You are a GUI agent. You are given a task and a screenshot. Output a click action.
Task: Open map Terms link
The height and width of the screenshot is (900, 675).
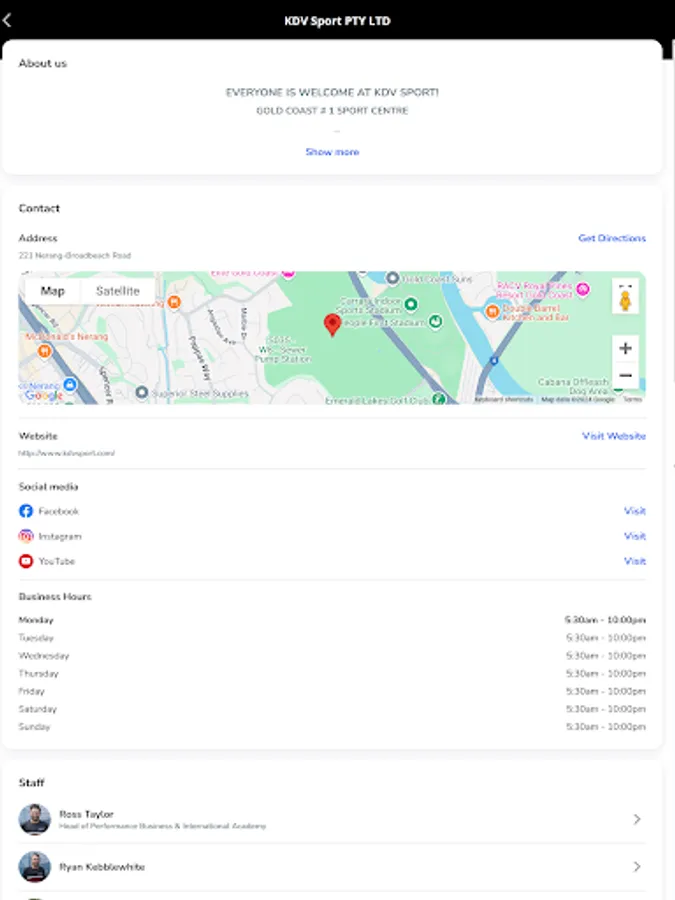click(633, 399)
